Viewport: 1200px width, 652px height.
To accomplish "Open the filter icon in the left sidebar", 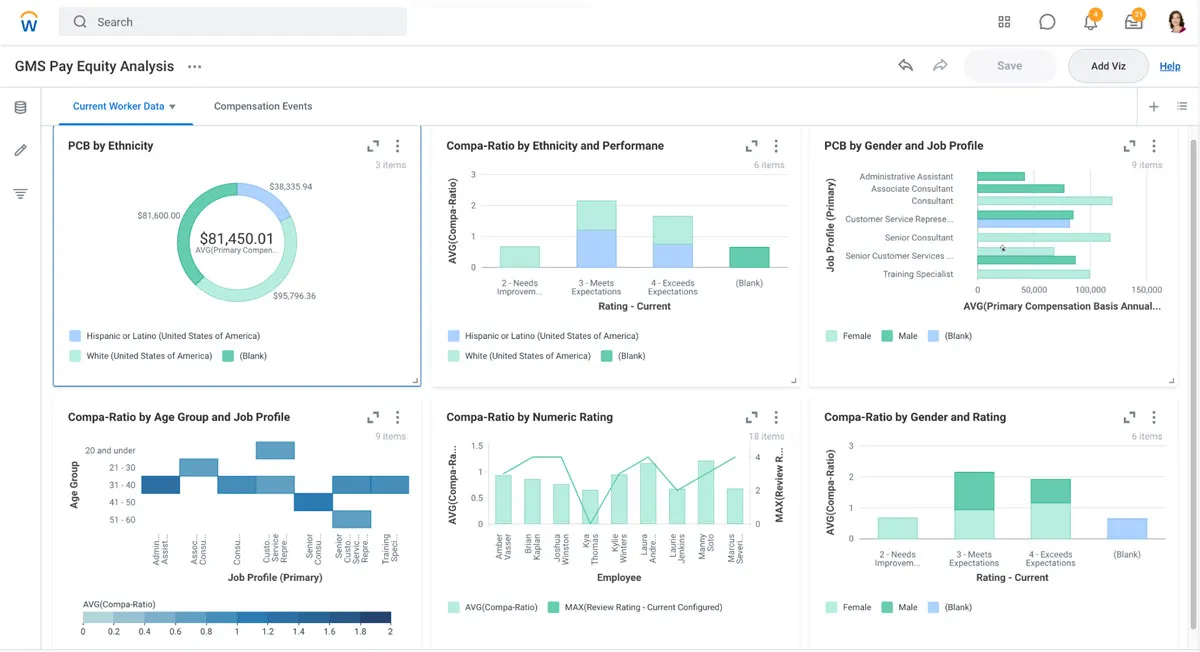I will [x=20, y=193].
